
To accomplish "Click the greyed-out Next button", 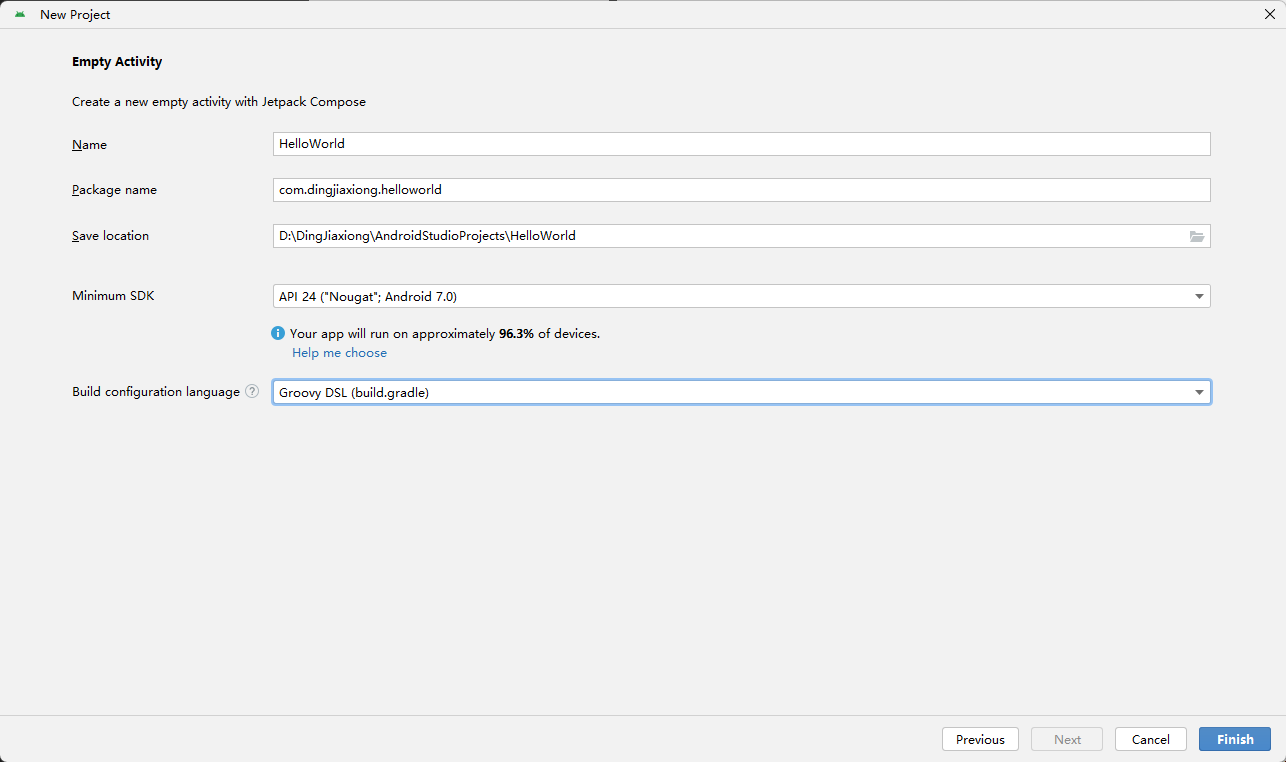I will point(1067,739).
